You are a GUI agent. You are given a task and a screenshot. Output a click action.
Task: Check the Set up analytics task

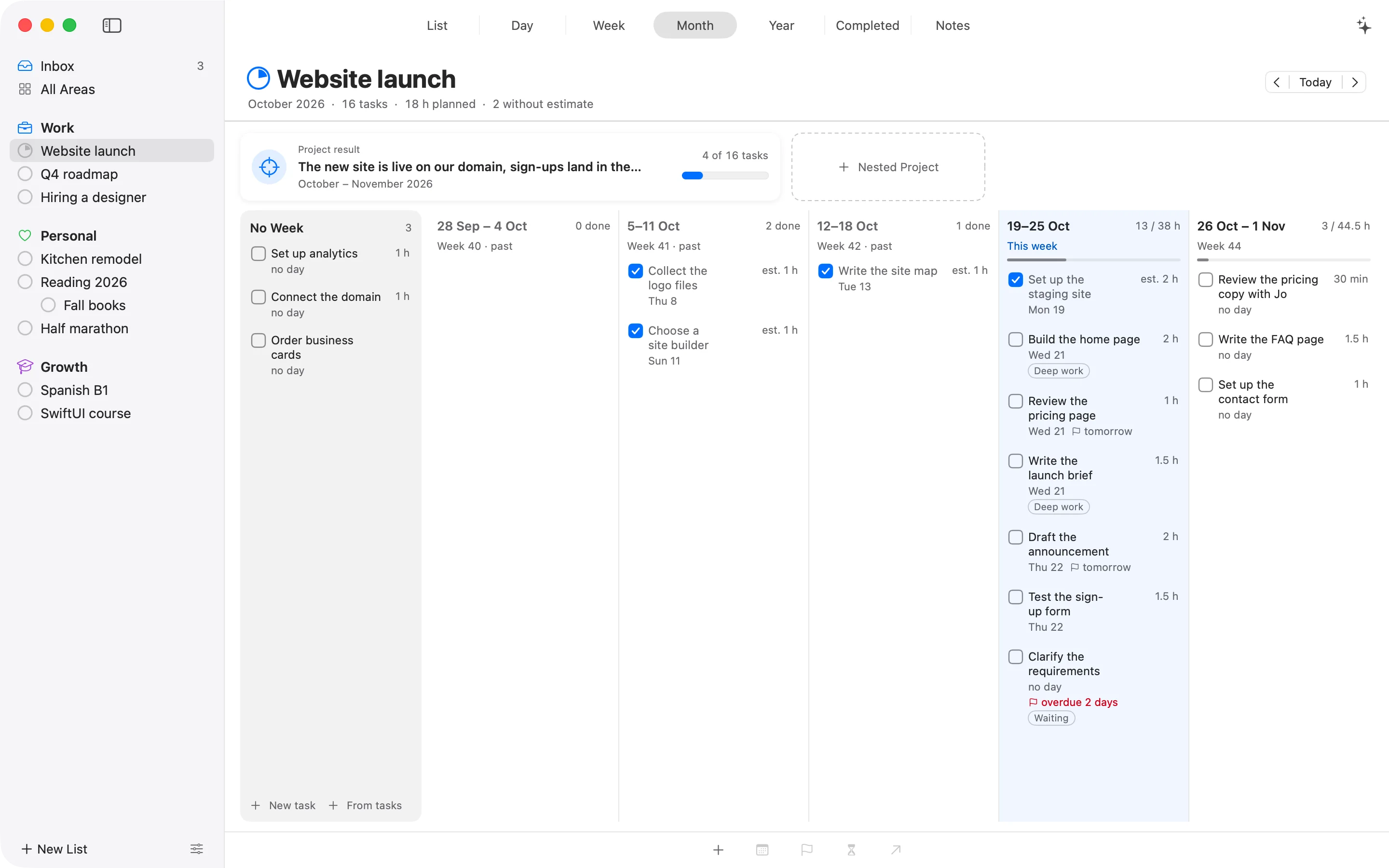pos(259,253)
